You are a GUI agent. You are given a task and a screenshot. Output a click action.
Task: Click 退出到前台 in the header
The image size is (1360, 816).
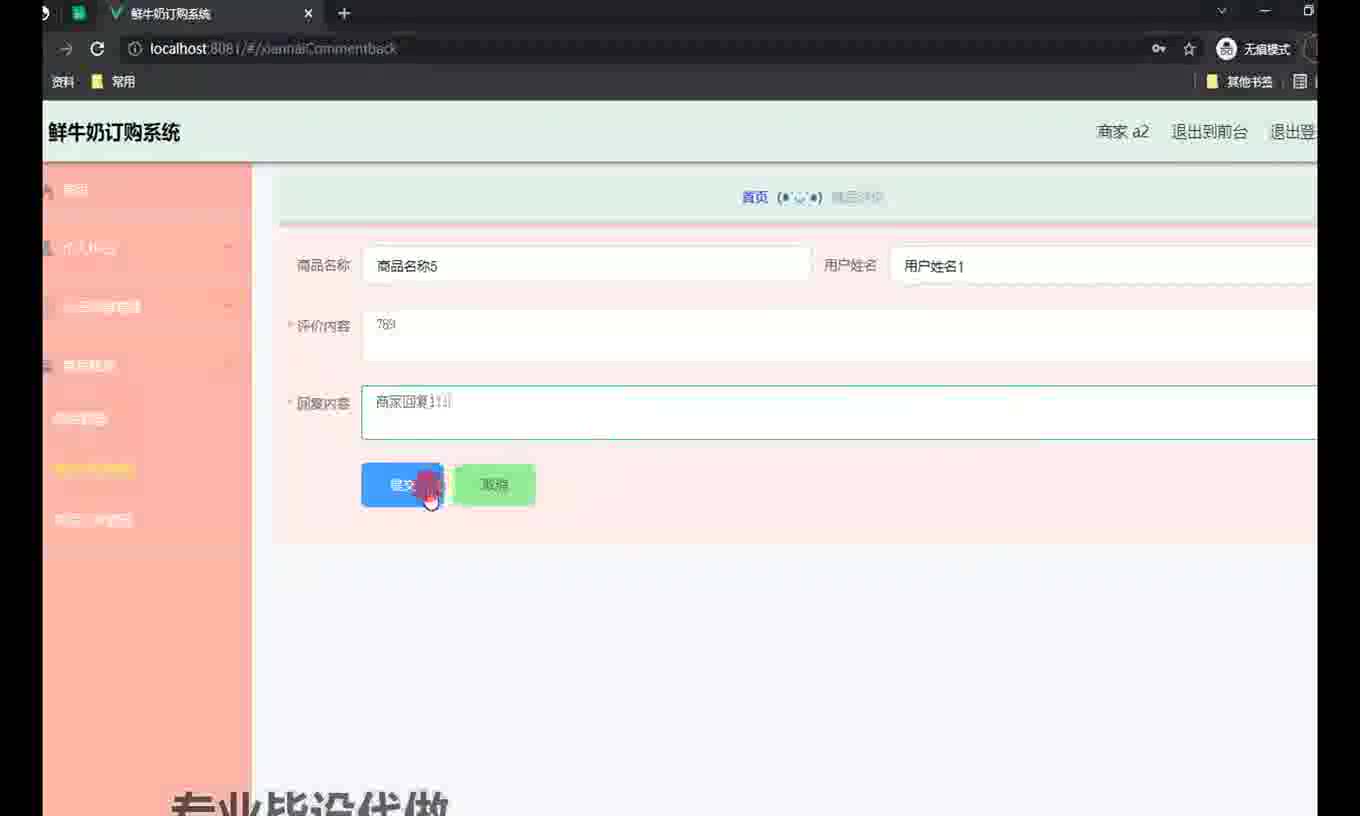pyautogui.click(x=1210, y=132)
